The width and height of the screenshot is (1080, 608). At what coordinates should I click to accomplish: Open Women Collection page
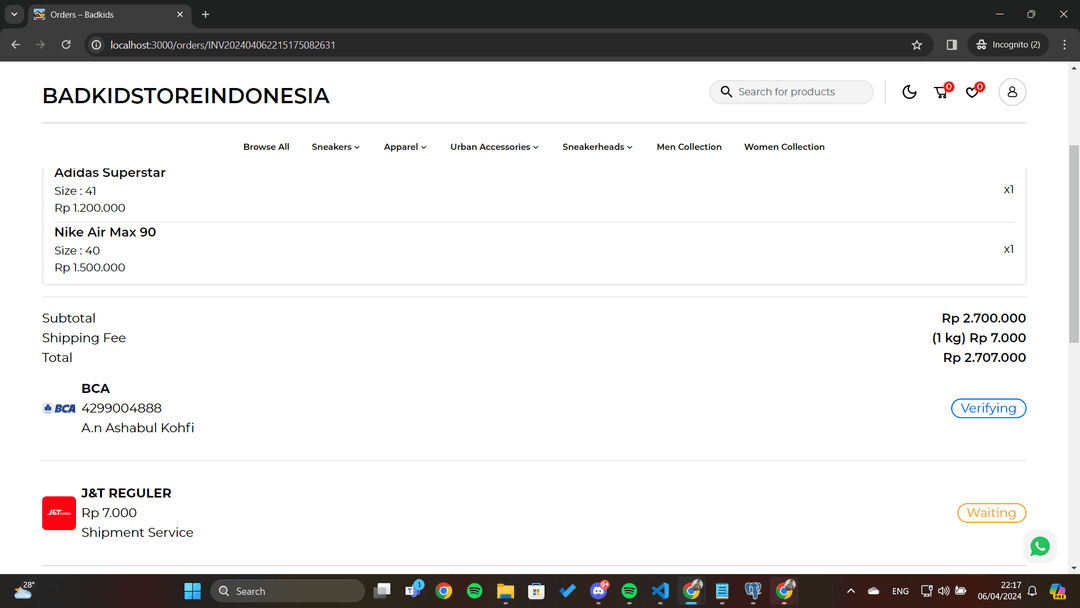784,147
